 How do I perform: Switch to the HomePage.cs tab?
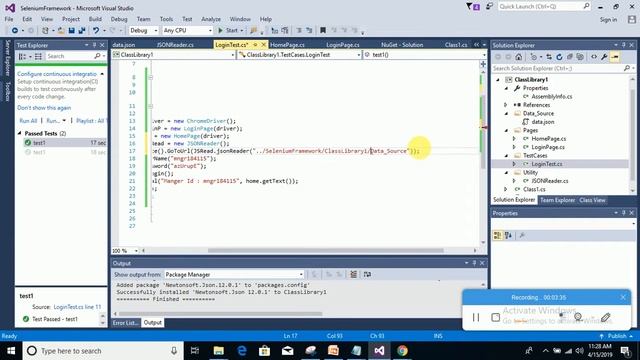(x=287, y=45)
